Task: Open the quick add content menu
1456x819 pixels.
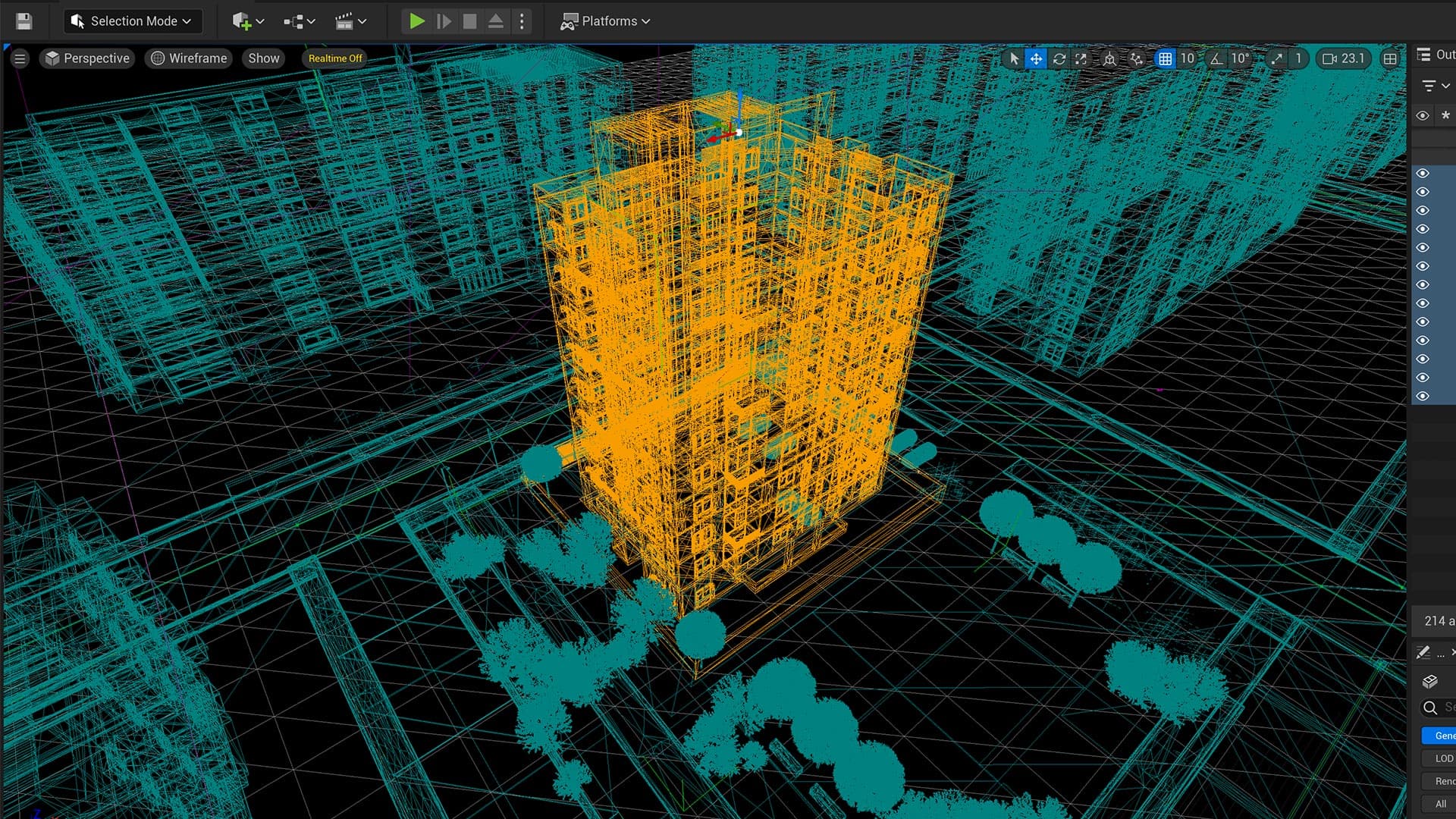Action: click(x=248, y=21)
